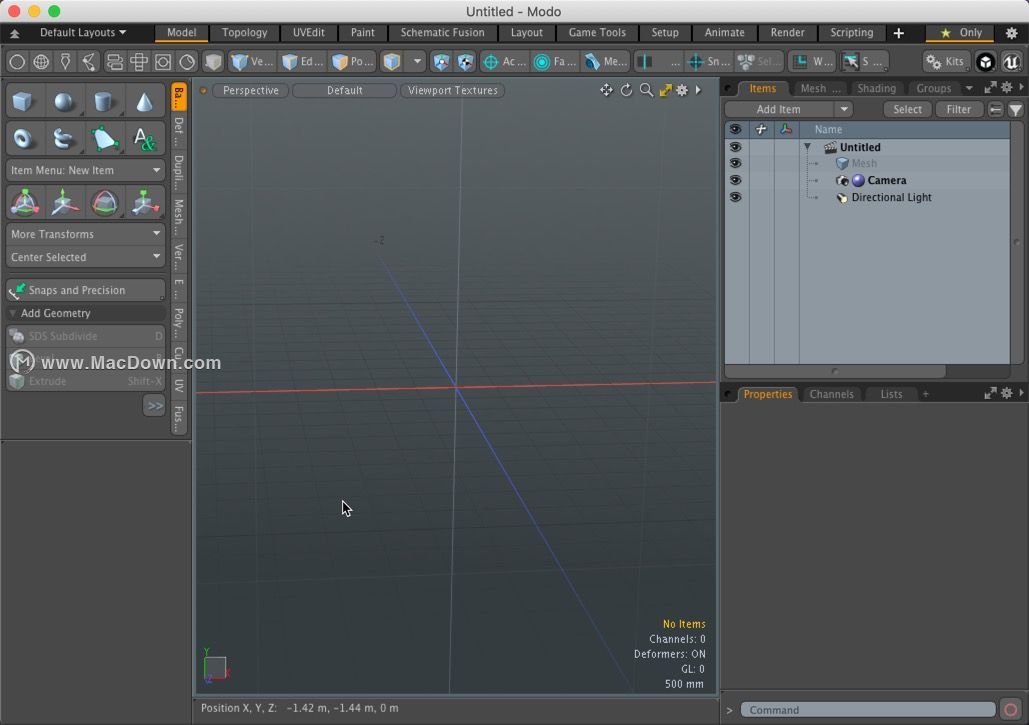The image size is (1029, 725).
Task: Activate the Scale tool icon
Action: point(144,203)
